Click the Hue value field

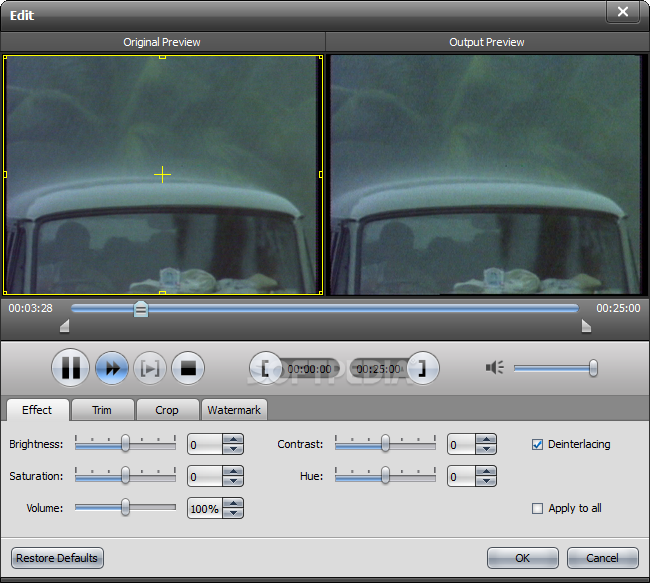coord(462,476)
